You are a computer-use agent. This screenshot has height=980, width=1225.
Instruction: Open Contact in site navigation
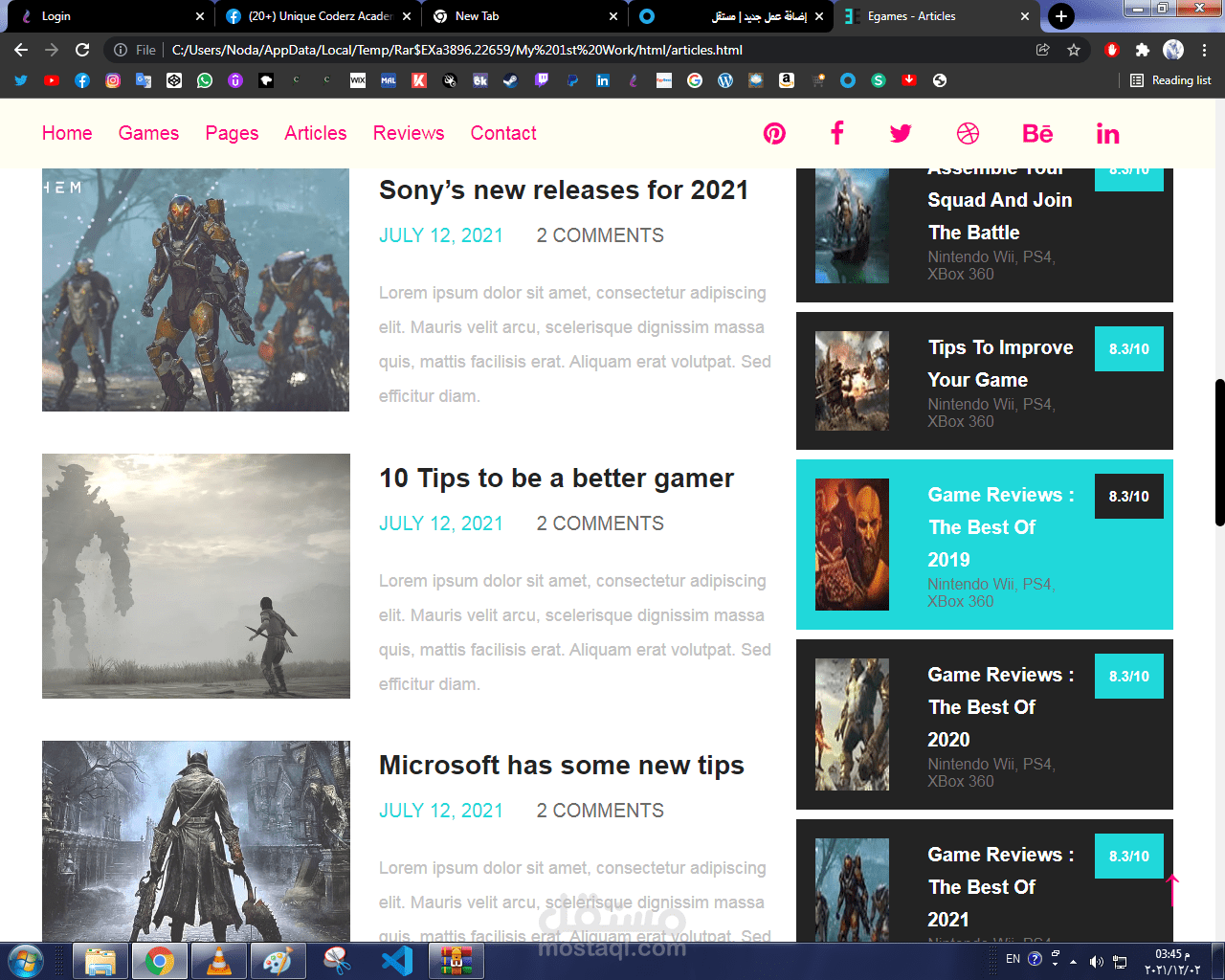pyautogui.click(x=503, y=133)
